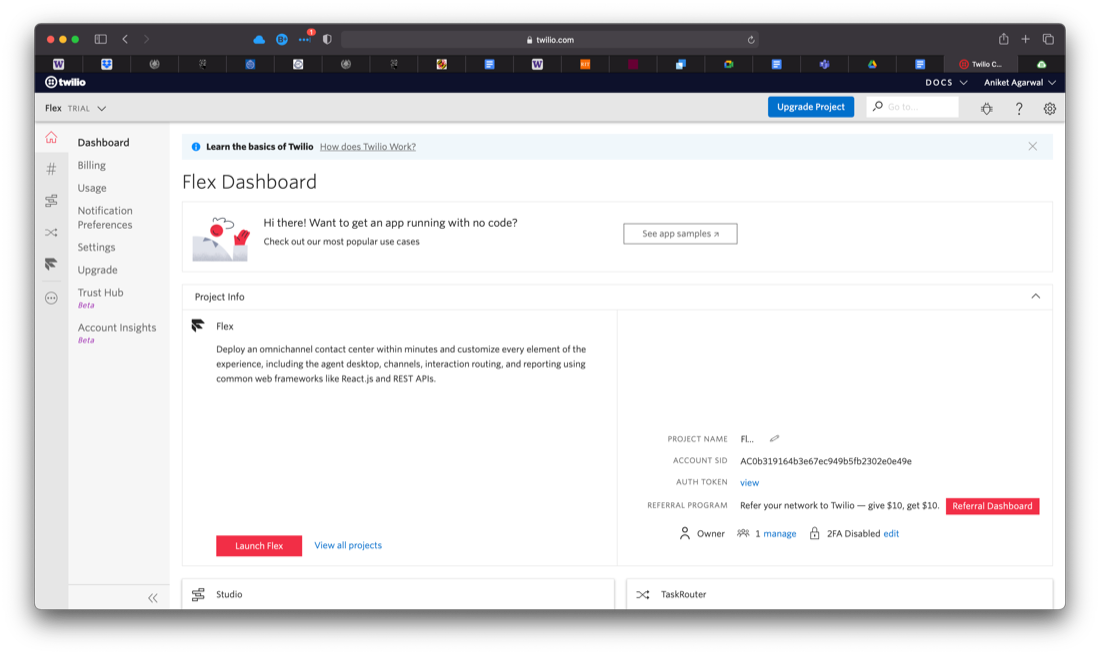
Task: Click the privacy shield icon in toolbar
Action: (327, 40)
